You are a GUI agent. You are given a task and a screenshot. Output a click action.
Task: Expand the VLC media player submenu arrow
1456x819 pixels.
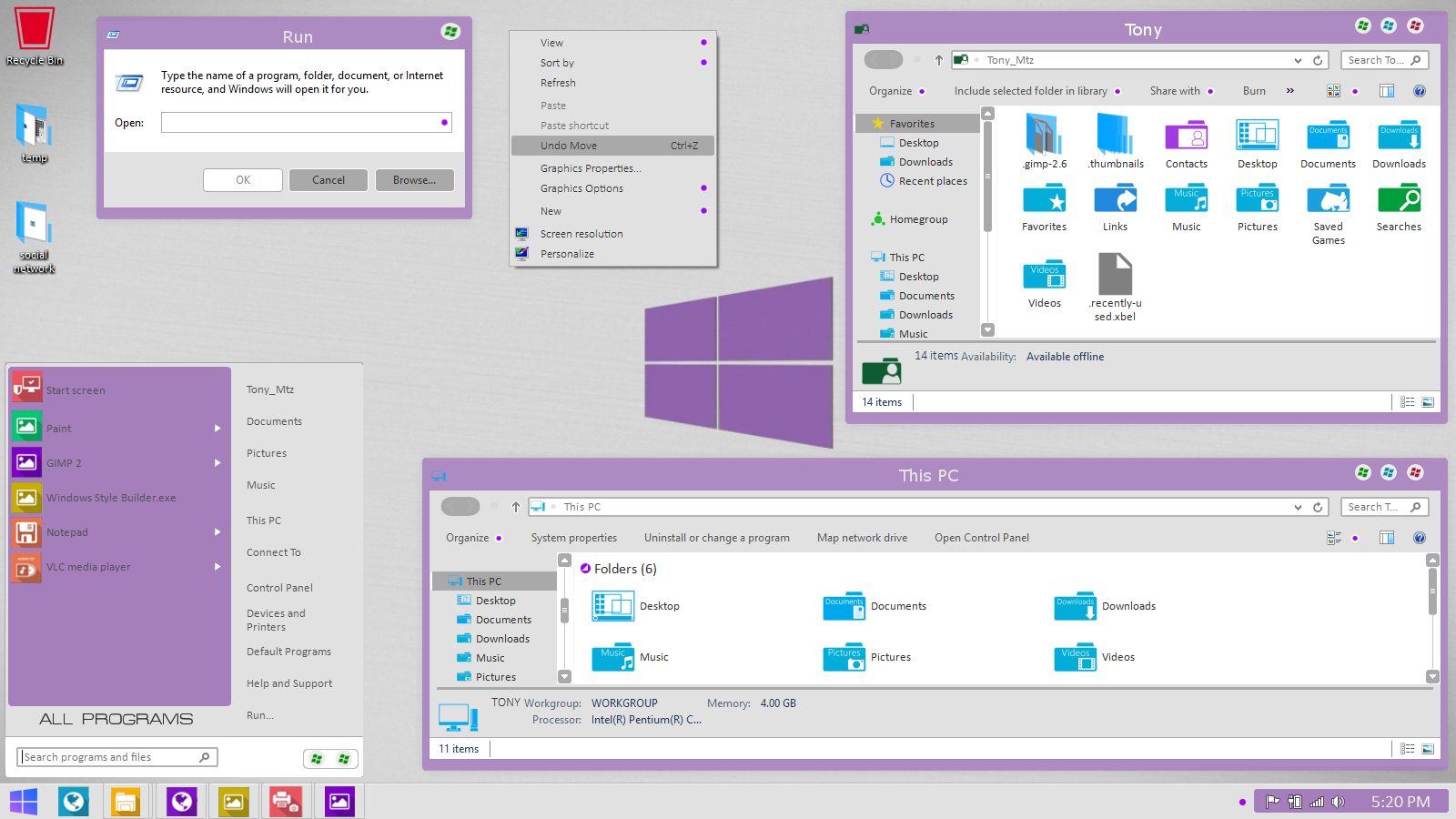(217, 567)
